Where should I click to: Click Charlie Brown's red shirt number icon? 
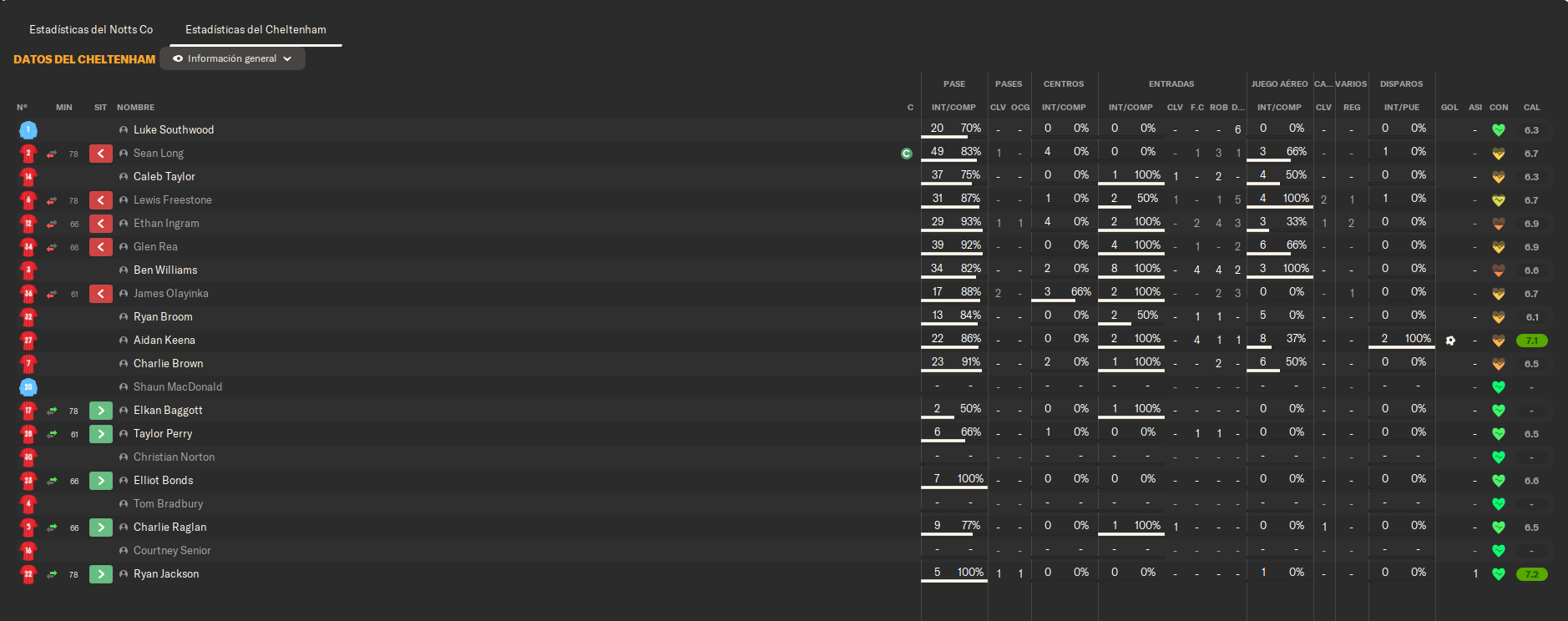pyautogui.click(x=28, y=364)
